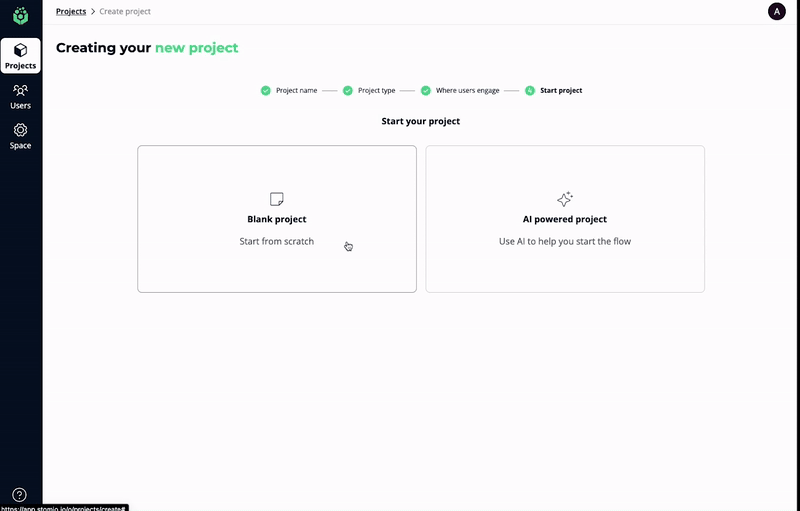Image resolution: width=800 pixels, height=511 pixels.
Task: Click the step 4 number badge
Action: [x=530, y=90]
